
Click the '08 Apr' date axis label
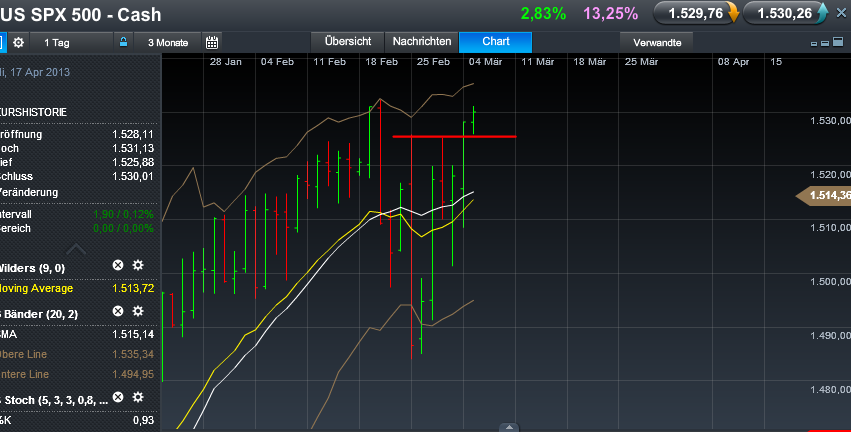click(x=733, y=62)
